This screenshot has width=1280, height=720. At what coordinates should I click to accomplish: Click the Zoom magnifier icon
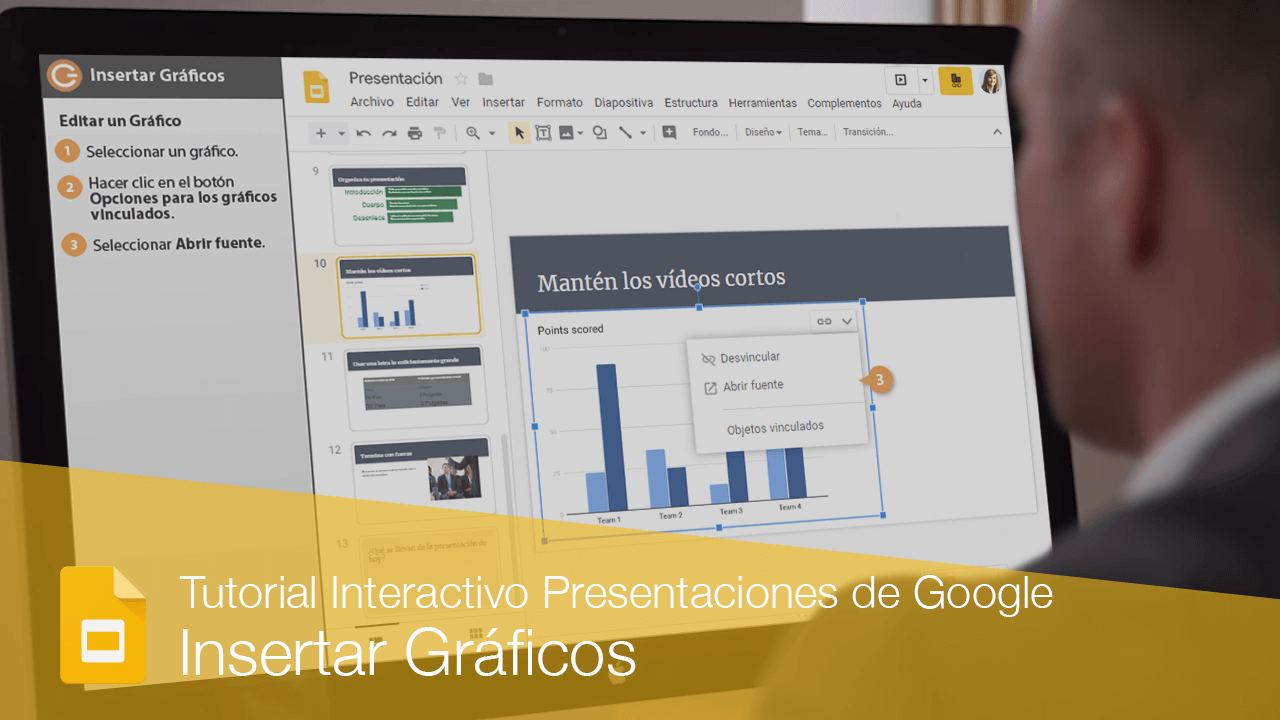(x=473, y=133)
